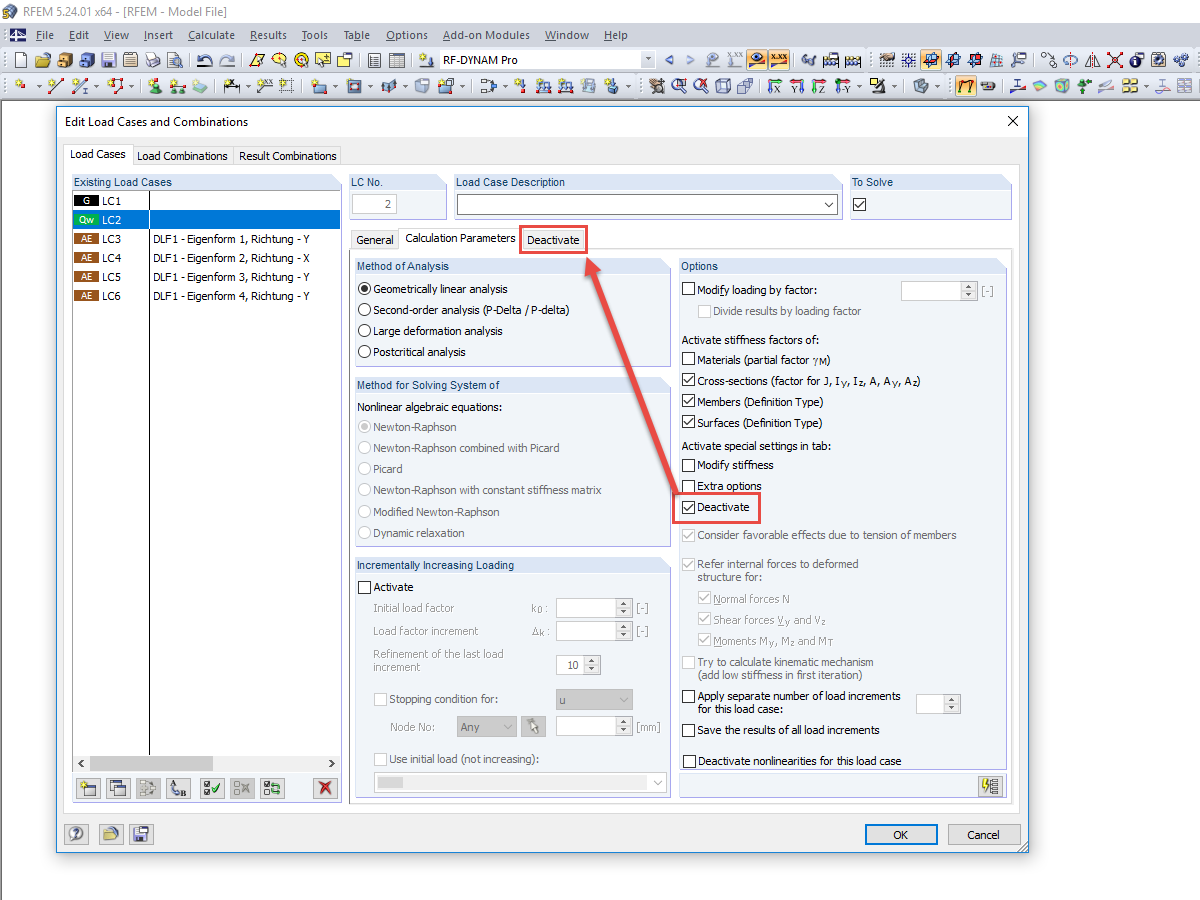Click the Open folder icon in main toolbar
This screenshot has width=1200, height=900.
pos(43,60)
